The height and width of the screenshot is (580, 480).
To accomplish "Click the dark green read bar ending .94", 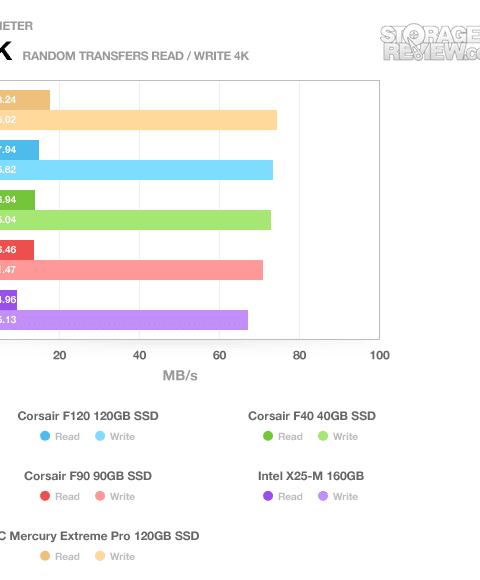I will point(17,200).
